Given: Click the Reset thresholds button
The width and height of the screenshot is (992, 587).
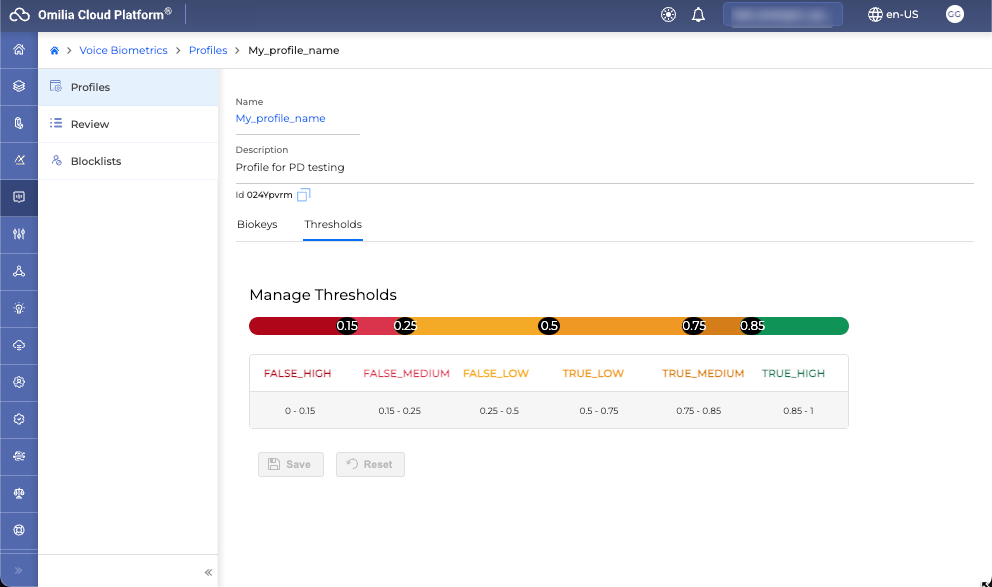Looking at the screenshot, I should point(370,464).
